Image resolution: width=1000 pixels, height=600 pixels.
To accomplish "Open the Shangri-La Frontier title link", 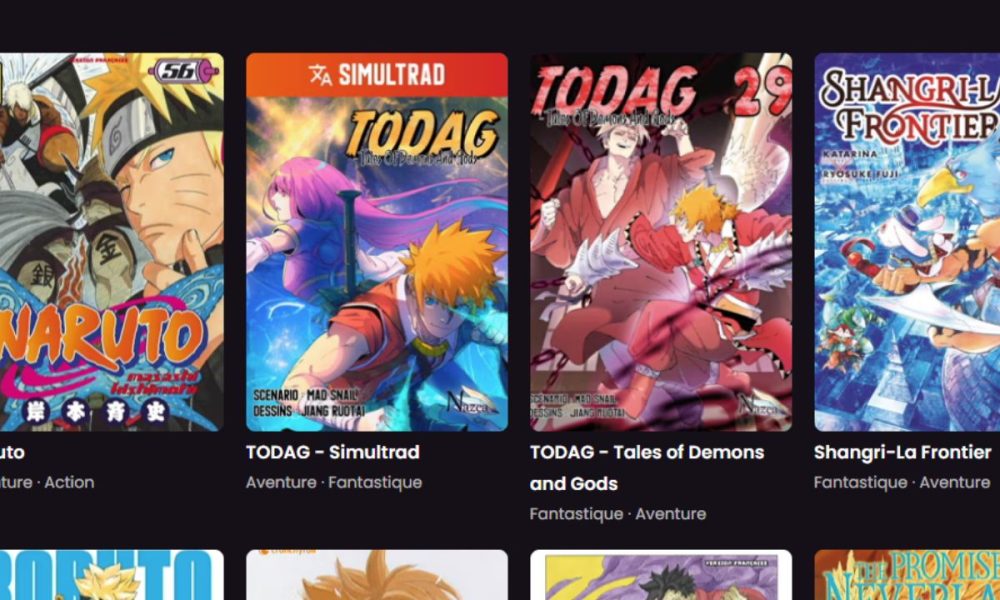I will pos(902,452).
